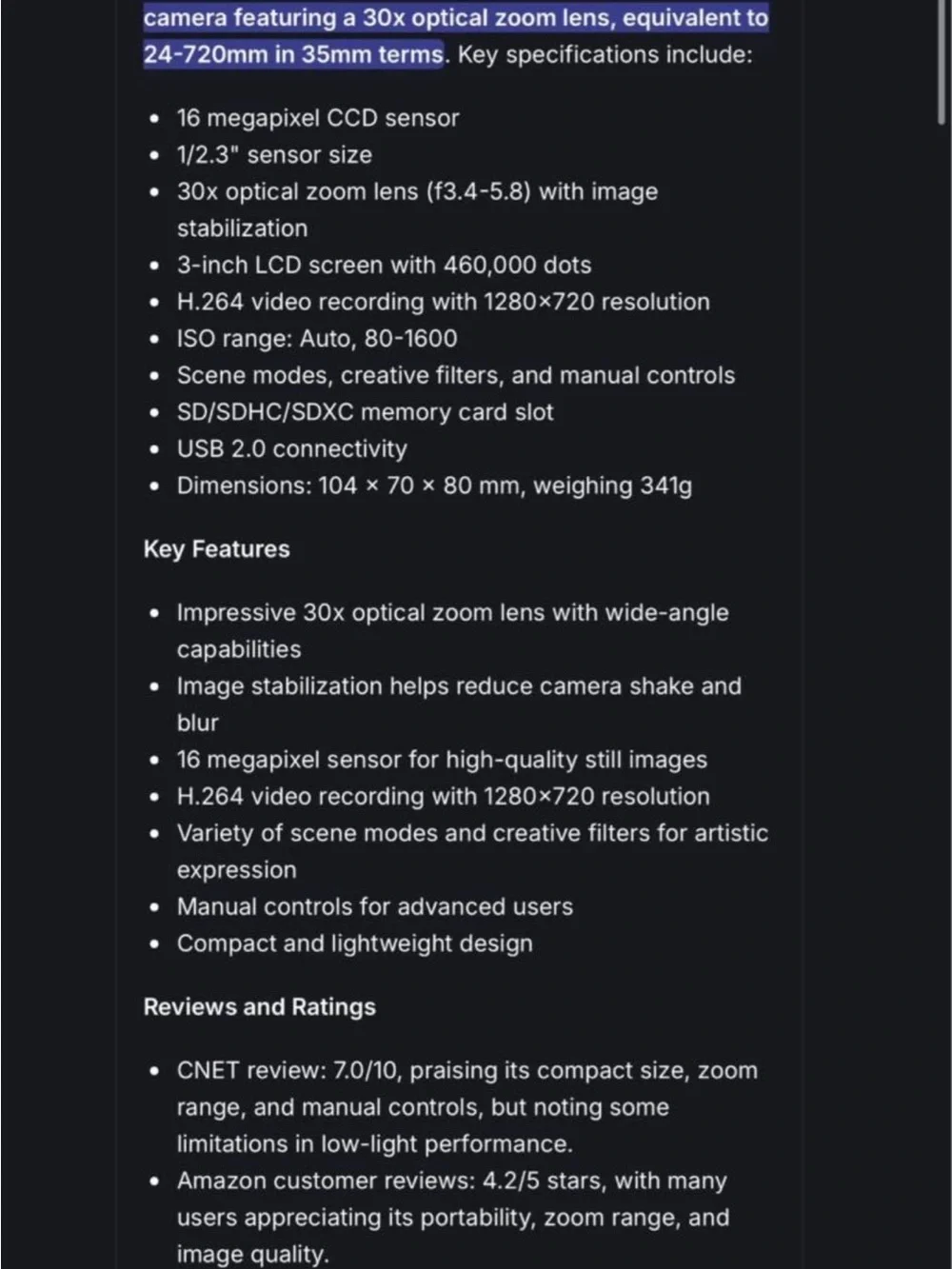Click the "3-inch LCD screen with 460,000 dots" line
This screenshot has width=952, height=1269.
tap(384, 266)
